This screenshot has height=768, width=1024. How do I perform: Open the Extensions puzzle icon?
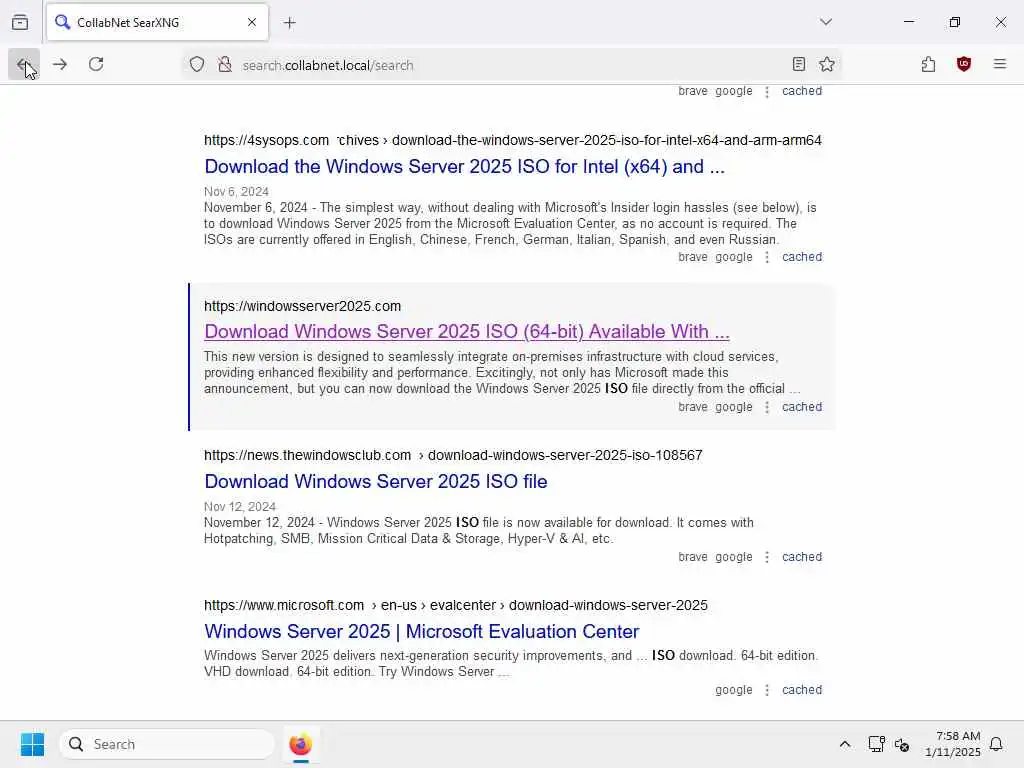(928, 64)
